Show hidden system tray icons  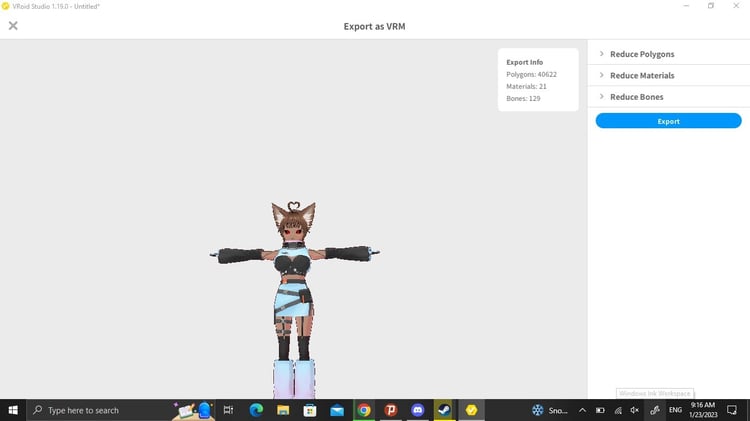point(582,410)
